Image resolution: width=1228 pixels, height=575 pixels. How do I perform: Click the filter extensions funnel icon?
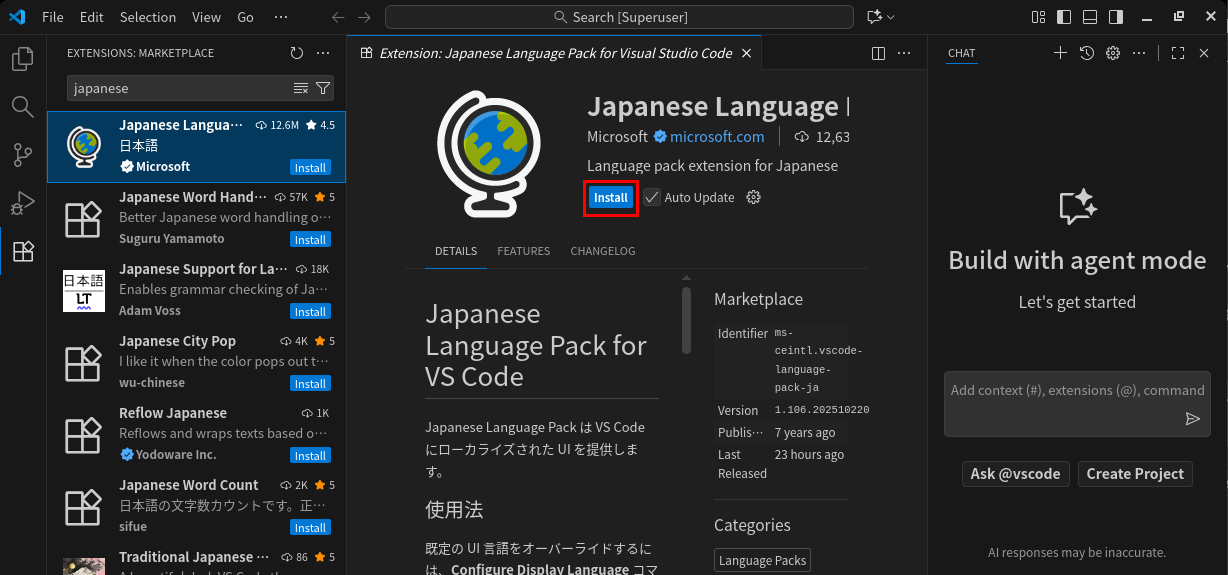[x=323, y=88]
